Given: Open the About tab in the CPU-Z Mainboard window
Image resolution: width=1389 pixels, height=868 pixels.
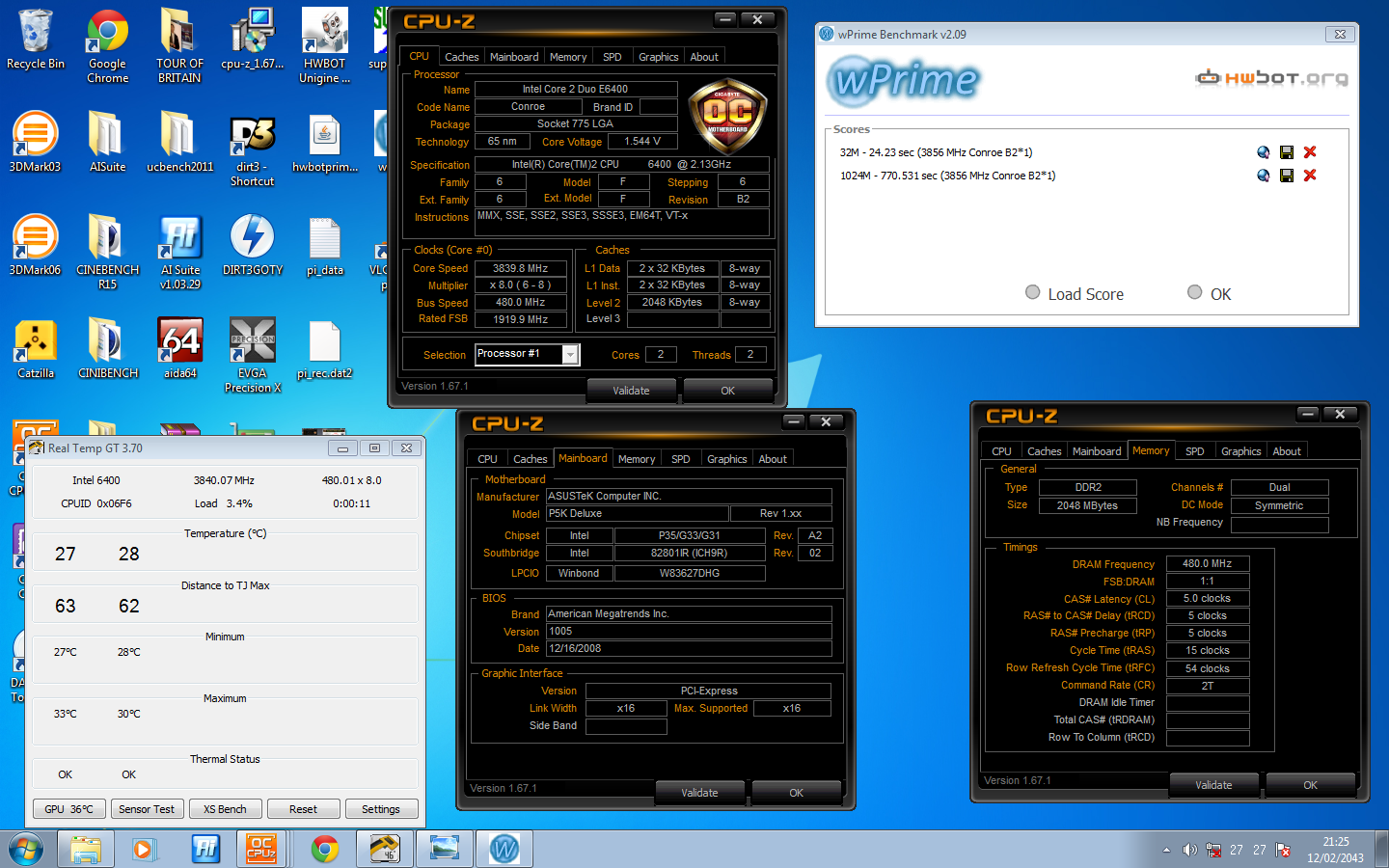Looking at the screenshot, I should pos(772,459).
